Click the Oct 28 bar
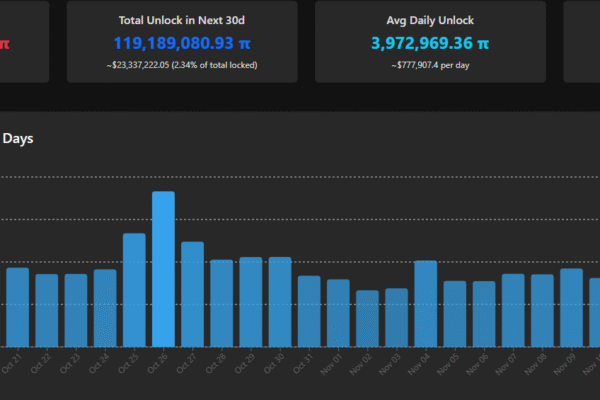Viewport: 600px width, 400px height. point(221,302)
